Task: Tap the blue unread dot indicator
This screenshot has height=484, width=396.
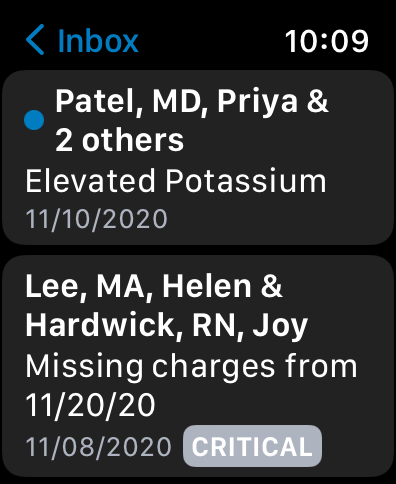Action: [x=34, y=120]
